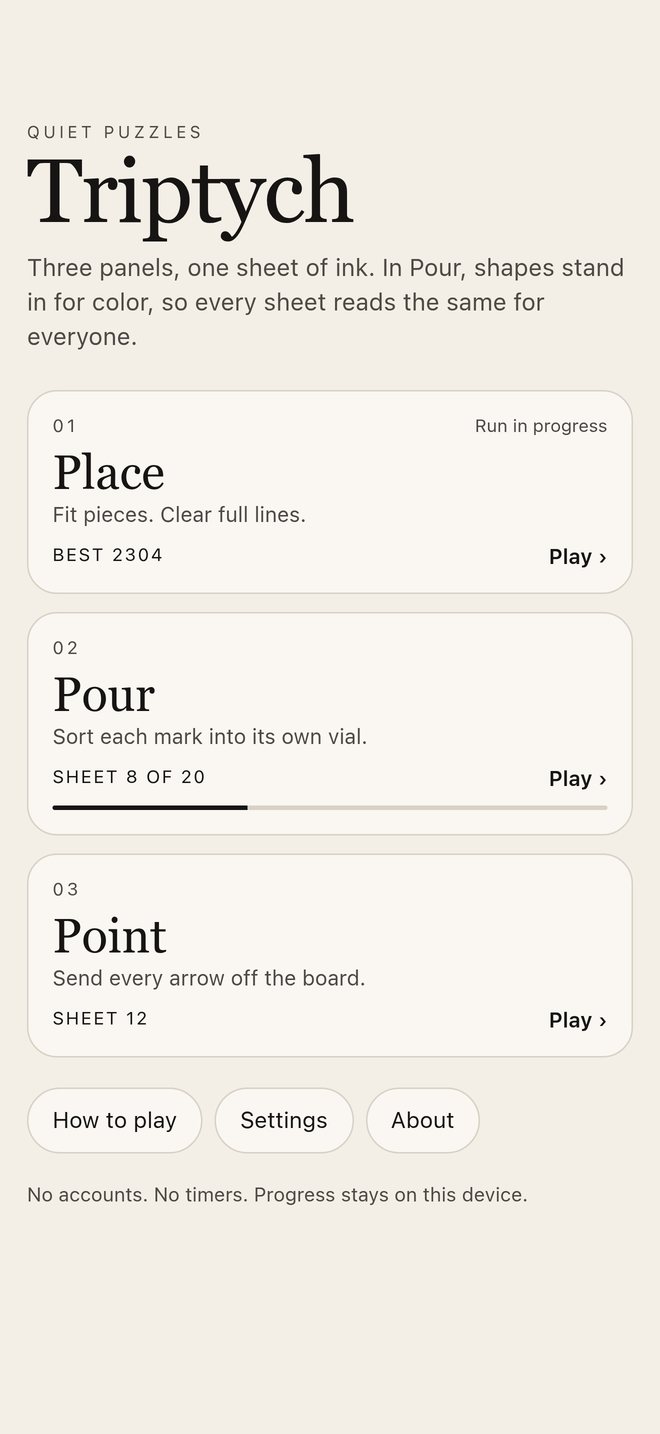Select the Pour game title
Image resolution: width=660 pixels, height=1434 pixels.
point(104,694)
